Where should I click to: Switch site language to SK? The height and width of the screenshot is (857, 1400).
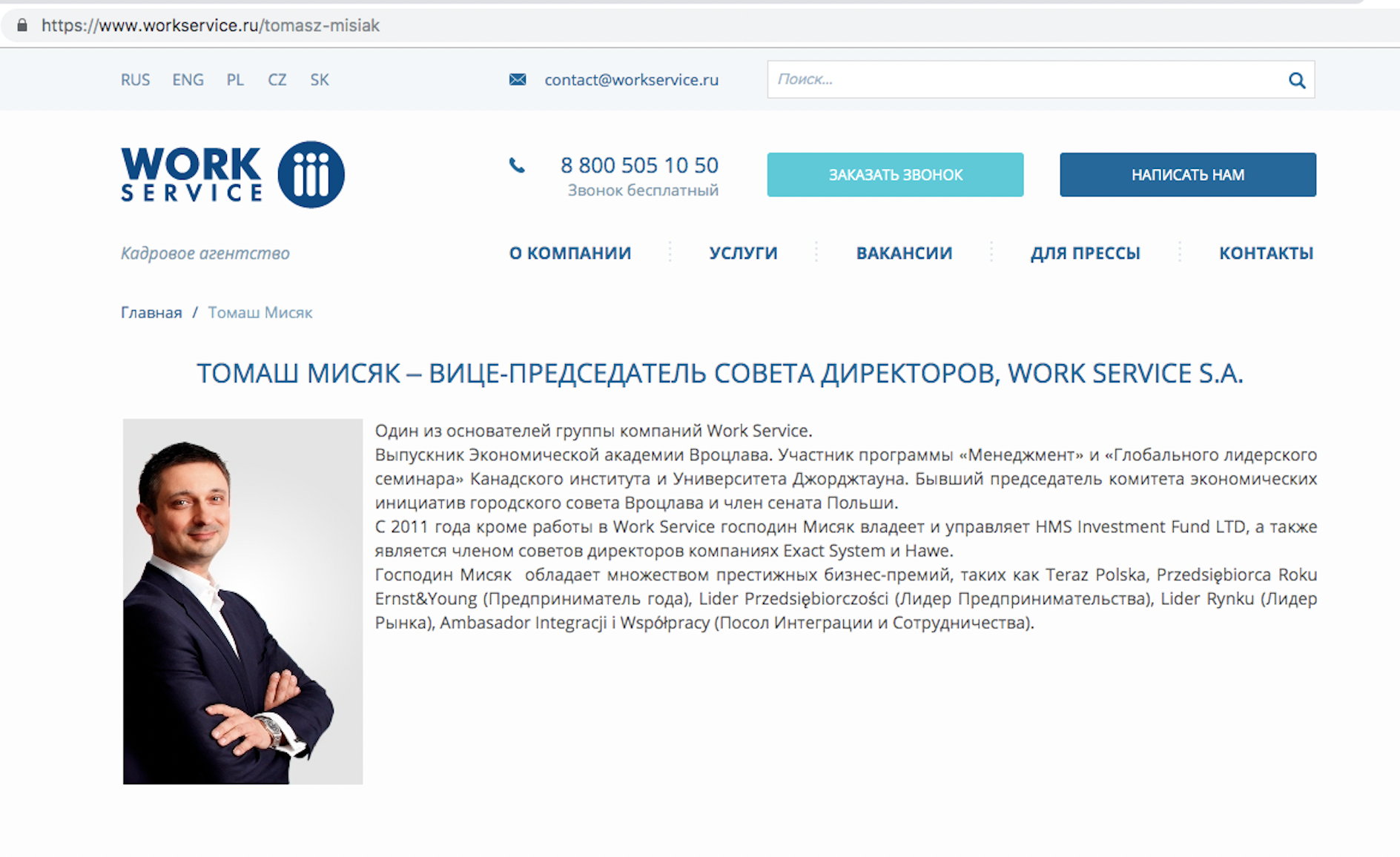(320, 80)
